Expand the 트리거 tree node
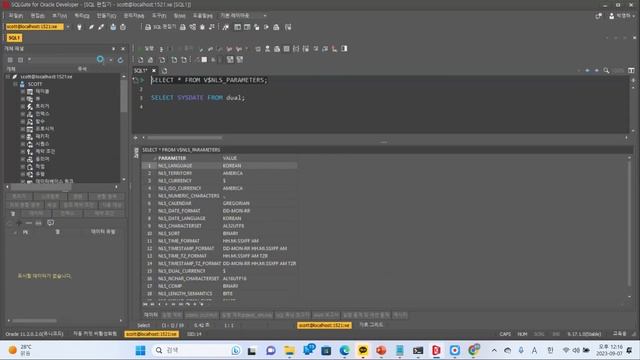Image resolution: width=640 pixels, height=360 pixels. [x=23, y=107]
